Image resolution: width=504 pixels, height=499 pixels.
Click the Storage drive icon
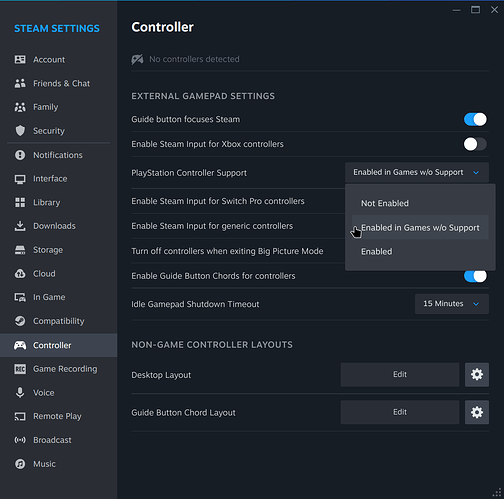click(x=20, y=250)
